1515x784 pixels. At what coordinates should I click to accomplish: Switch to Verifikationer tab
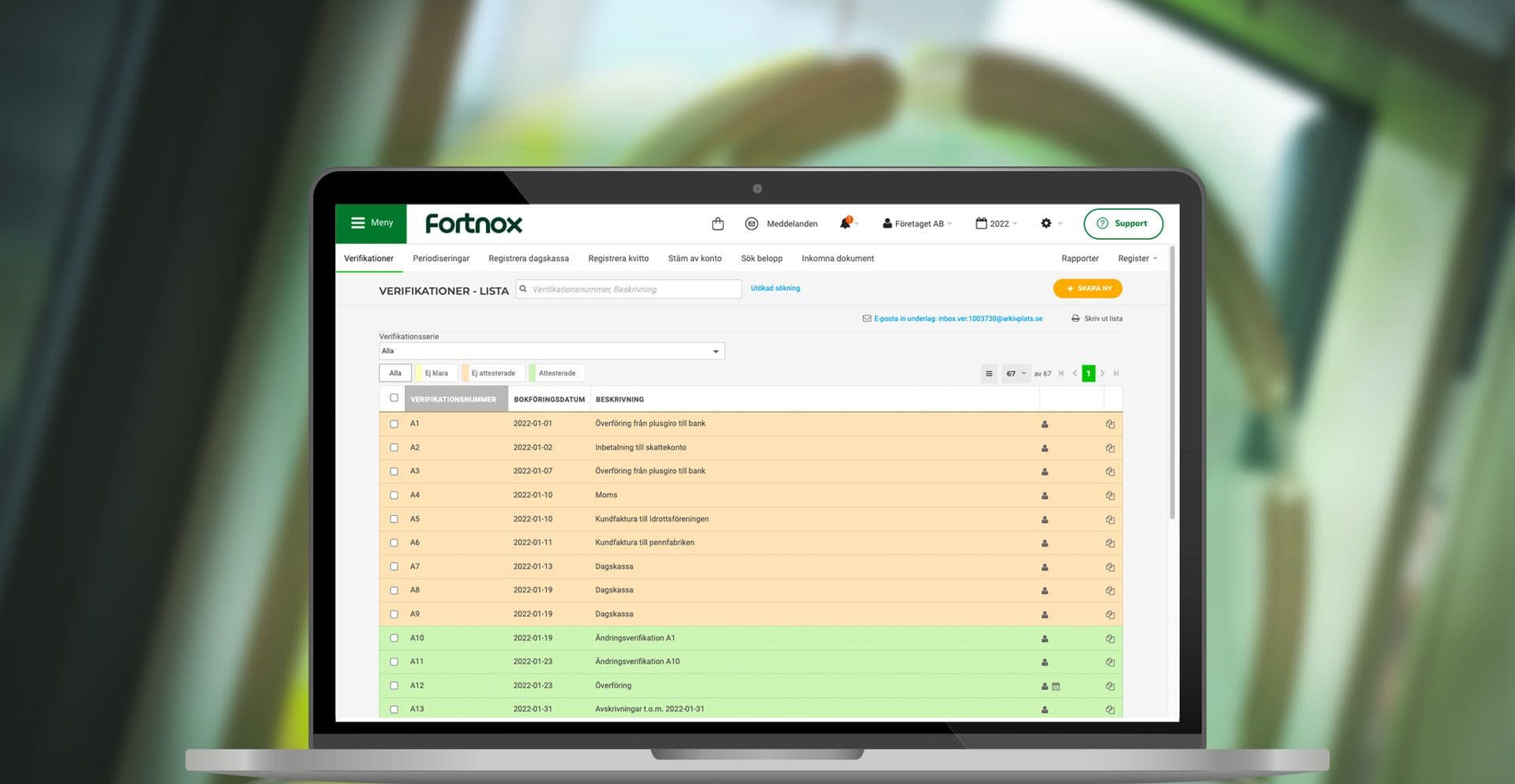pyautogui.click(x=368, y=259)
